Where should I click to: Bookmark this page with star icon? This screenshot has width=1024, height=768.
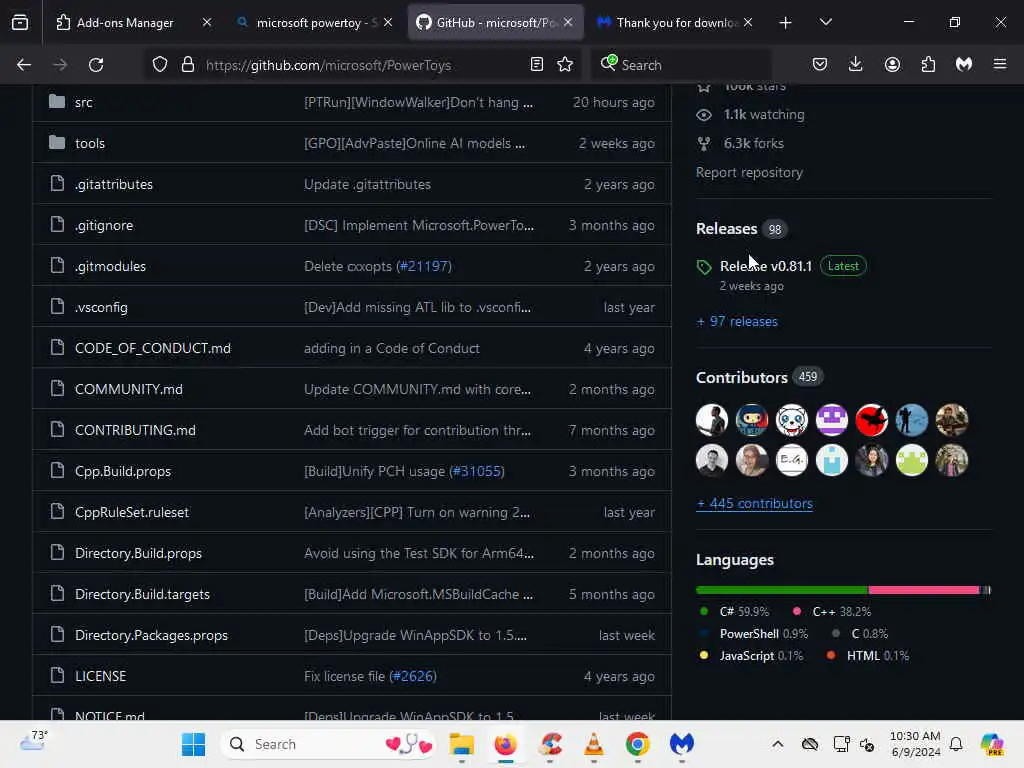click(565, 65)
